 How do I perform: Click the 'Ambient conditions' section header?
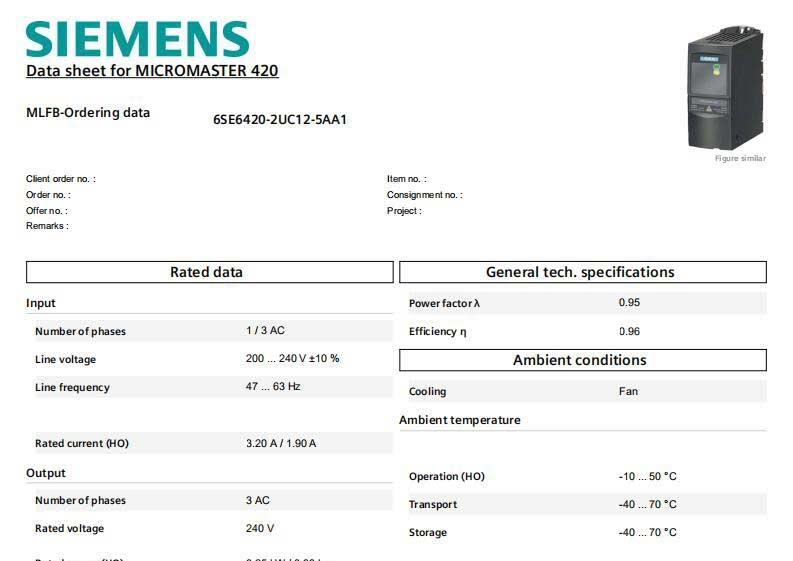tap(582, 360)
